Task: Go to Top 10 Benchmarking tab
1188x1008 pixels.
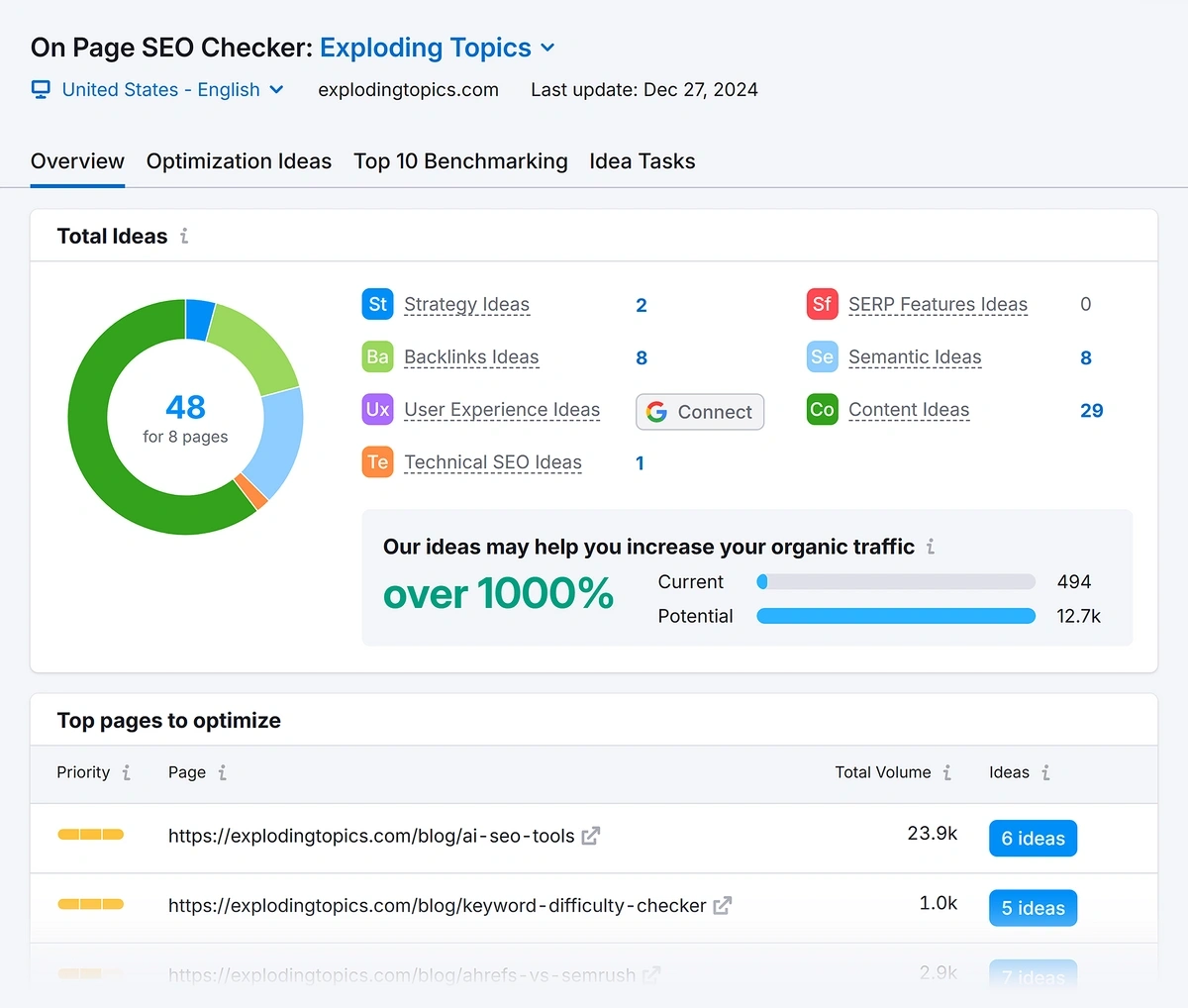Action: coord(460,161)
